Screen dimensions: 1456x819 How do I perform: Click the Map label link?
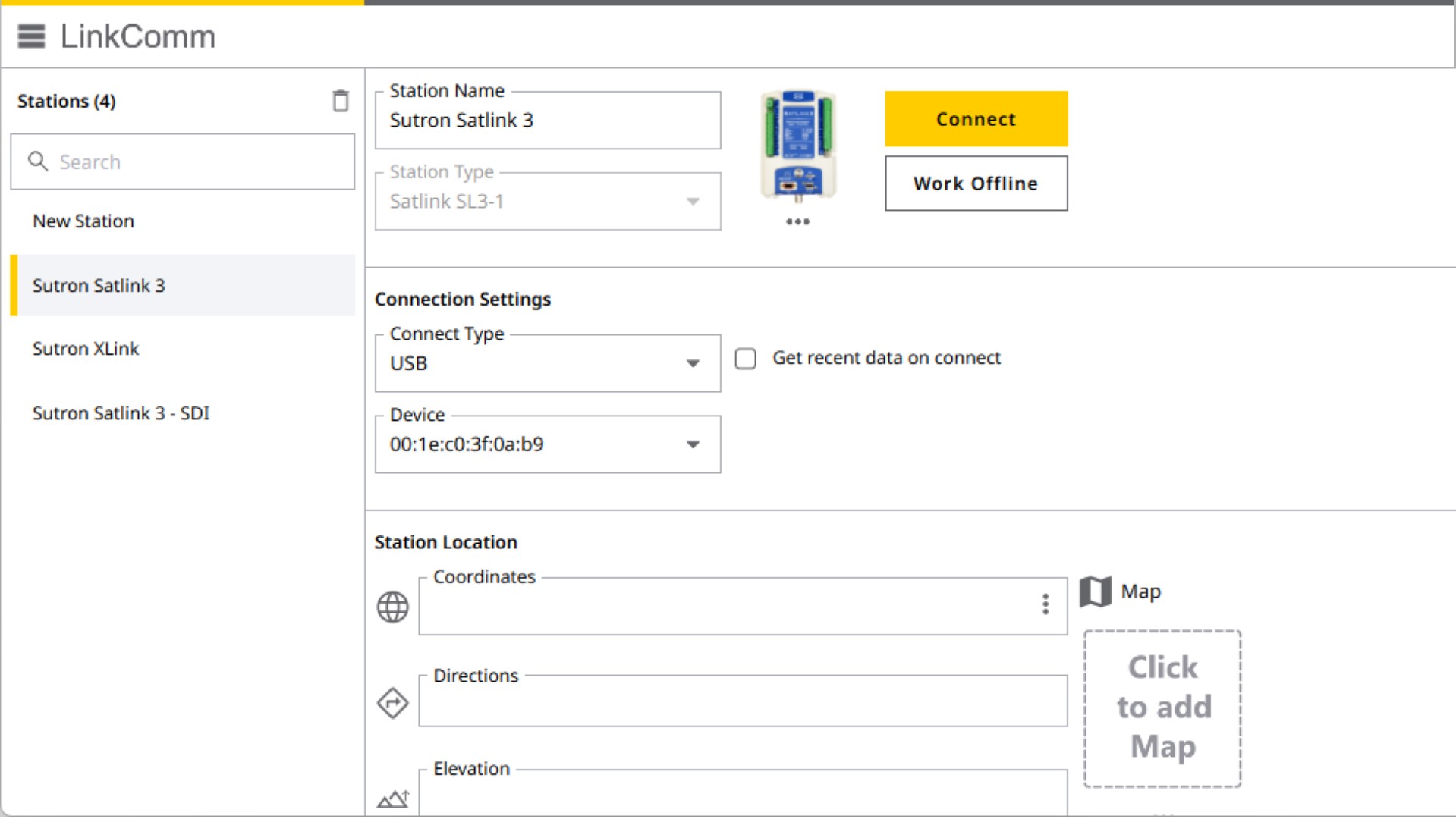click(x=1140, y=591)
